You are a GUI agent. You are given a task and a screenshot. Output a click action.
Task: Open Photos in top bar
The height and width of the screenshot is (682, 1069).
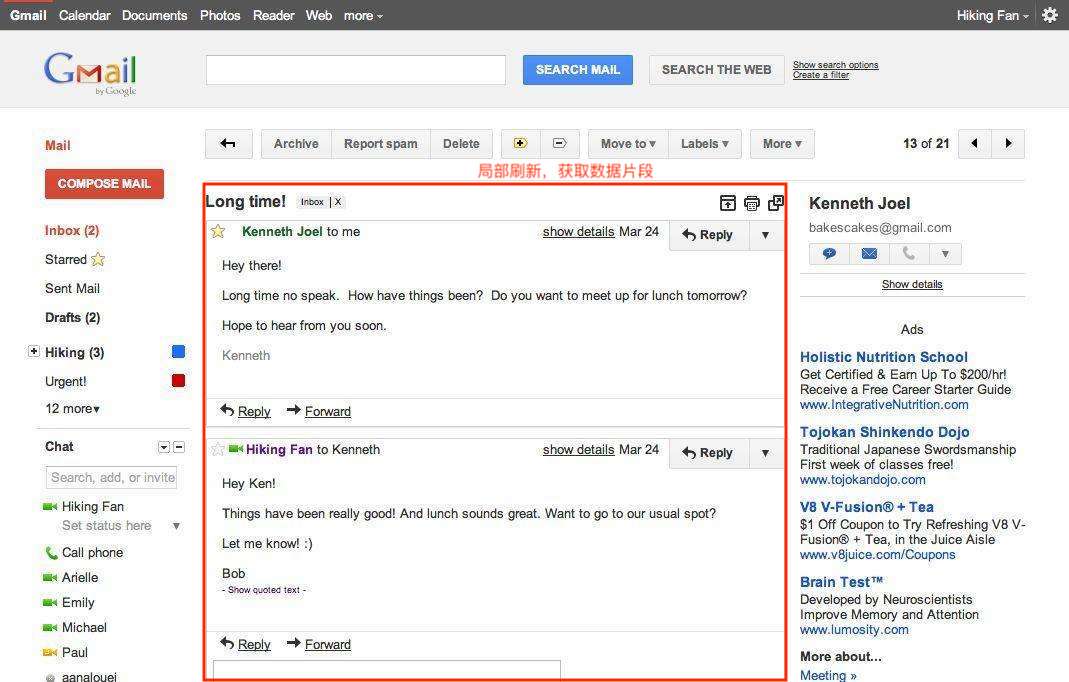tap(220, 15)
